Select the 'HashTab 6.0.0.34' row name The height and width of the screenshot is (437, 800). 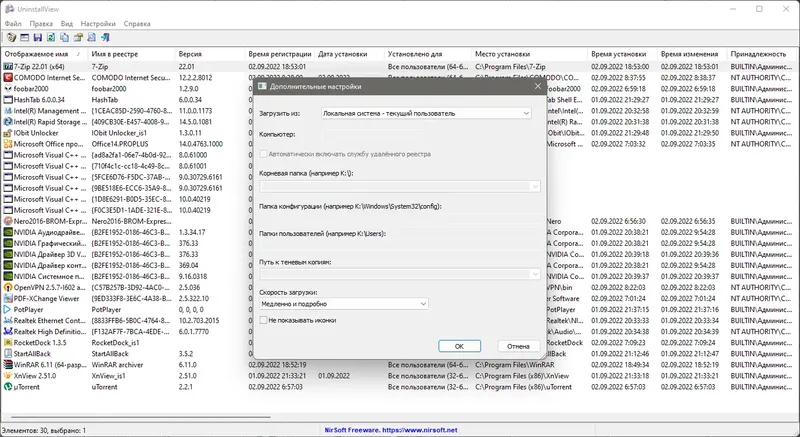point(39,100)
